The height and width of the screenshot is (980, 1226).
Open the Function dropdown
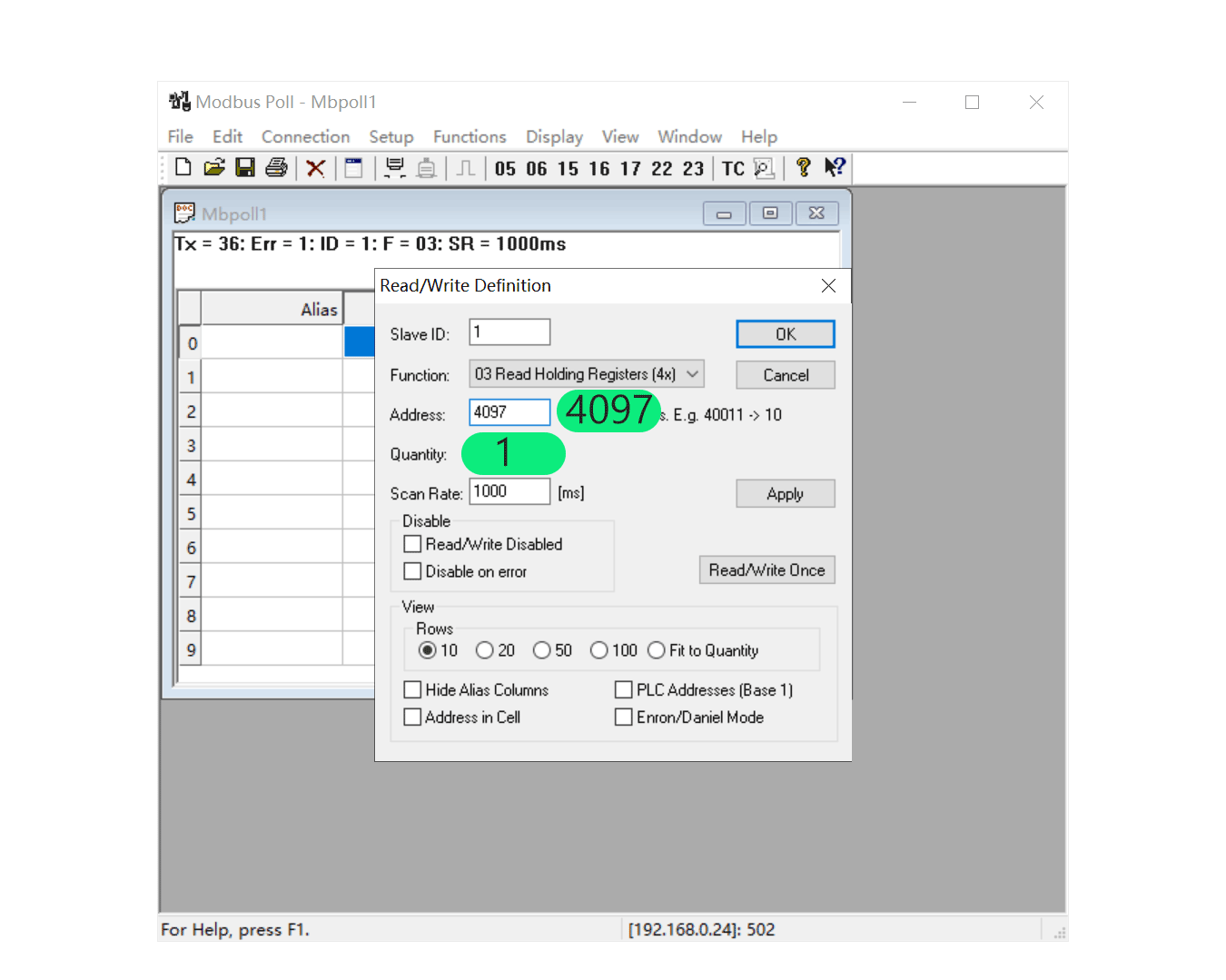pyautogui.click(x=692, y=373)
